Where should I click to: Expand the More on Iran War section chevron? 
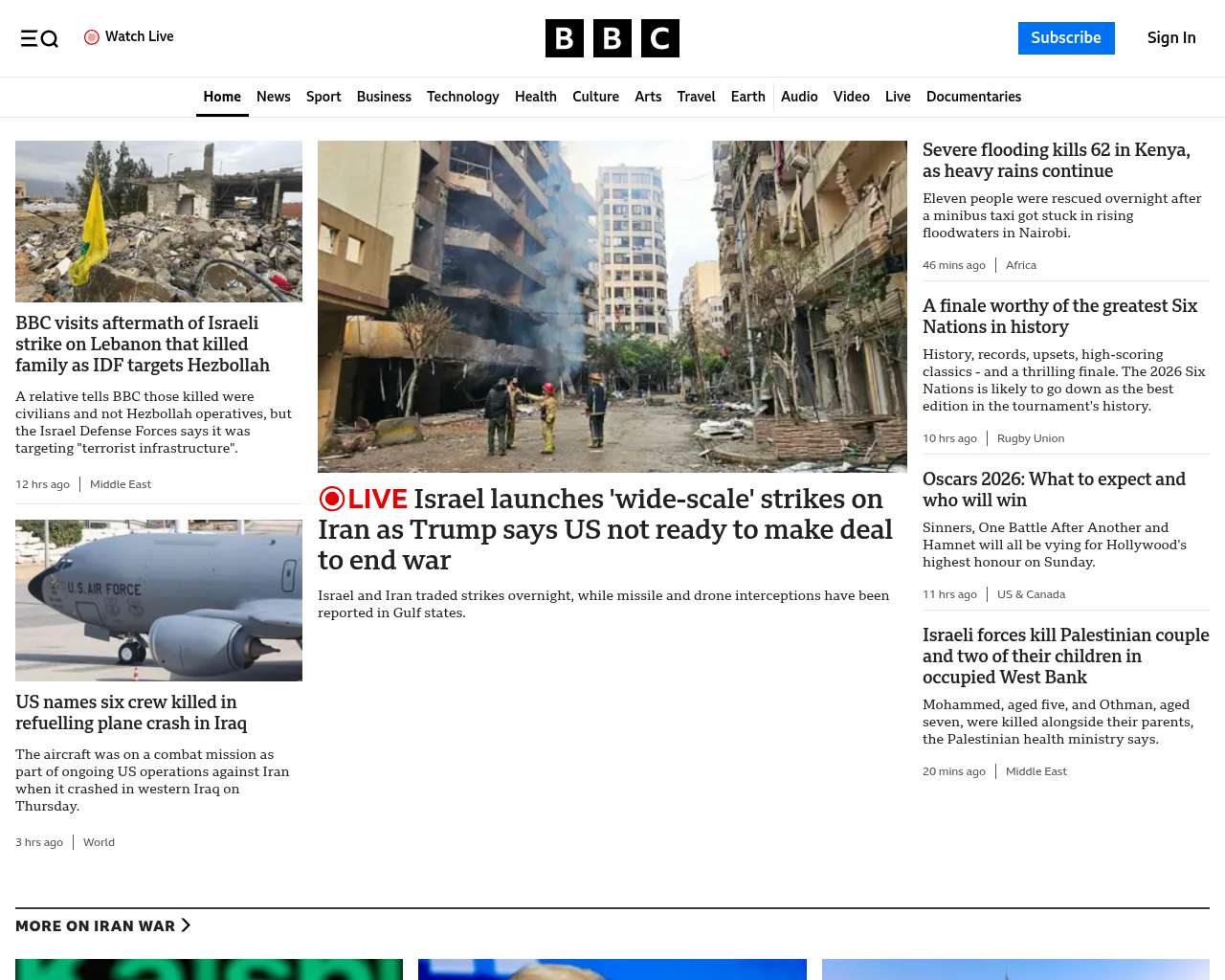coord(186,925)
